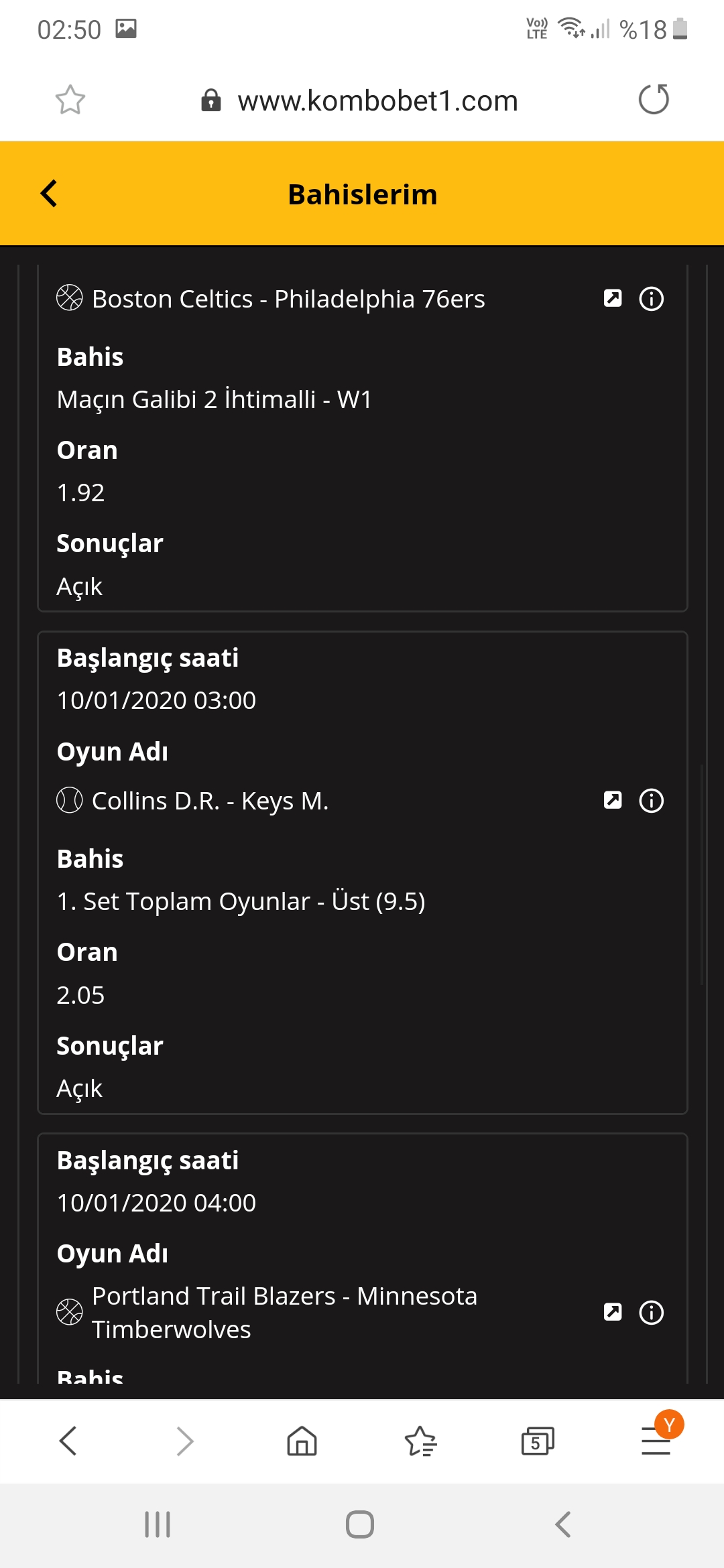The image size is (724, 1568).
Task: Open Collins D.R. - Keys M. external link icon
Action: (613, 800)
